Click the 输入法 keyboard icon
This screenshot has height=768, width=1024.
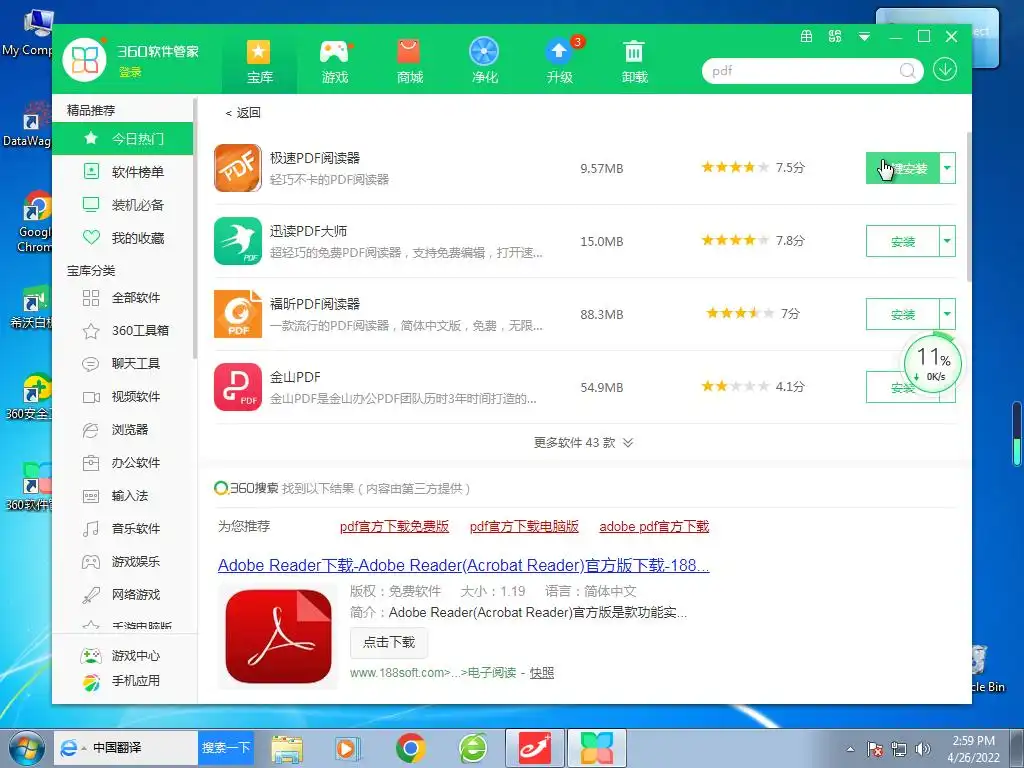click(x=91, y=496)
